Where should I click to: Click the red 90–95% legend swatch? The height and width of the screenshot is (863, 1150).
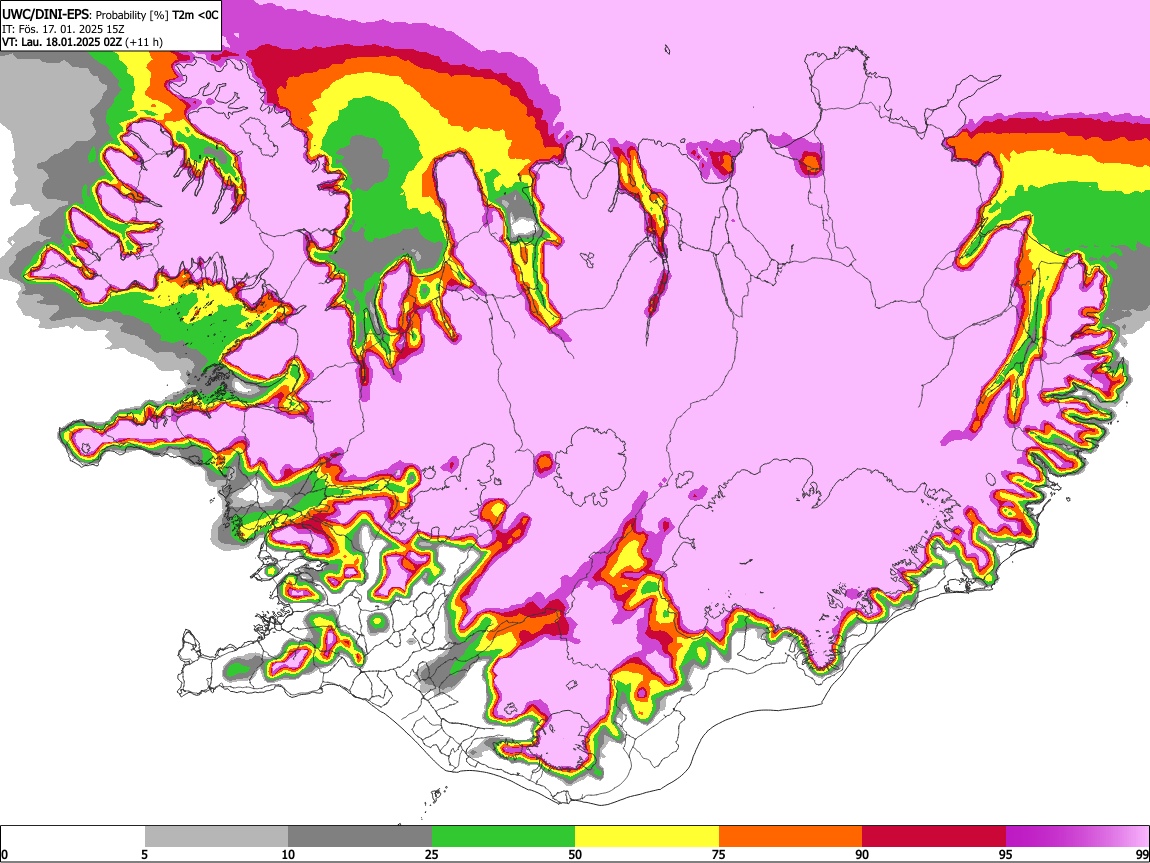[x=934, y=836]
